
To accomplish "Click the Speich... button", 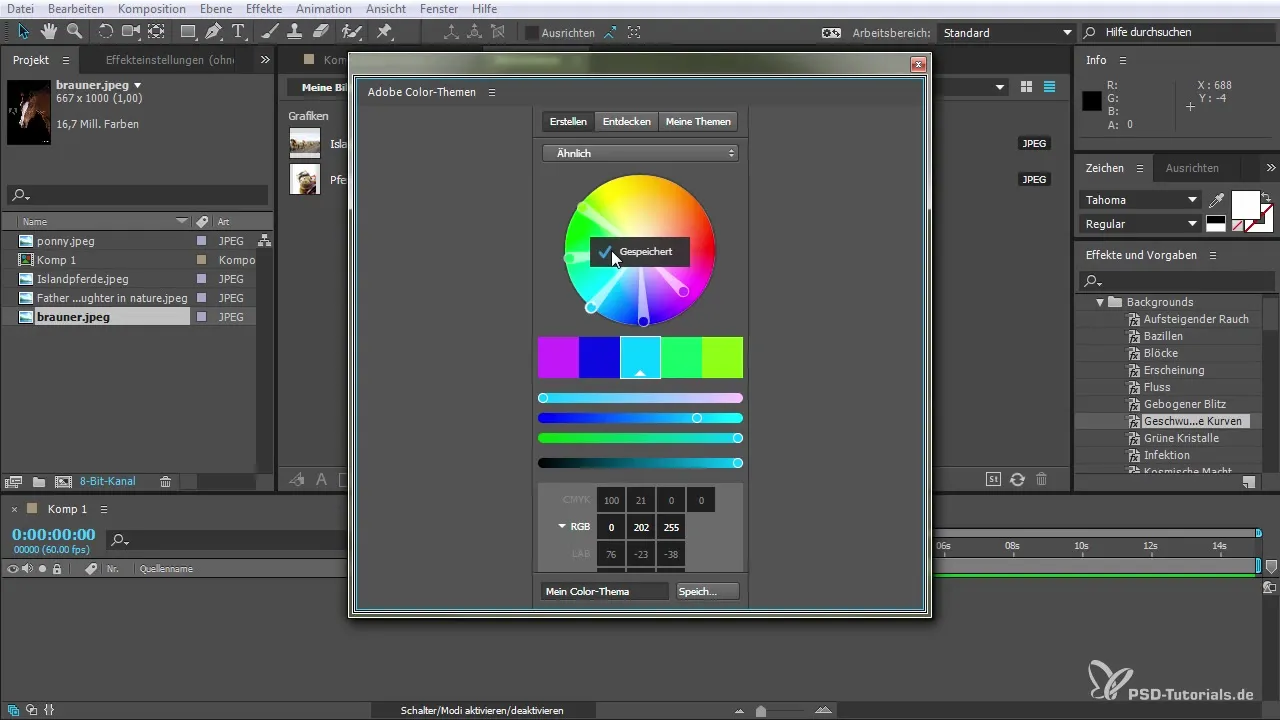I will tap(707, 591).
